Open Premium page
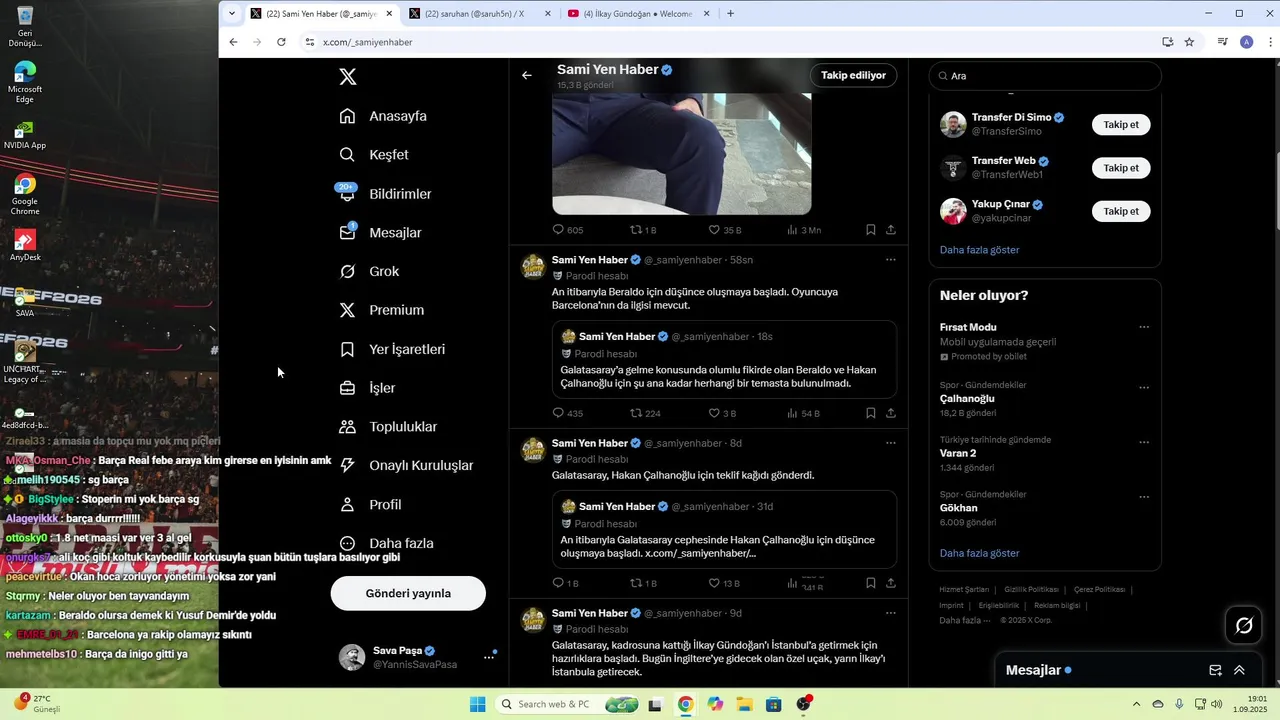The image size is (1280, 720). (x=382, y=310)
